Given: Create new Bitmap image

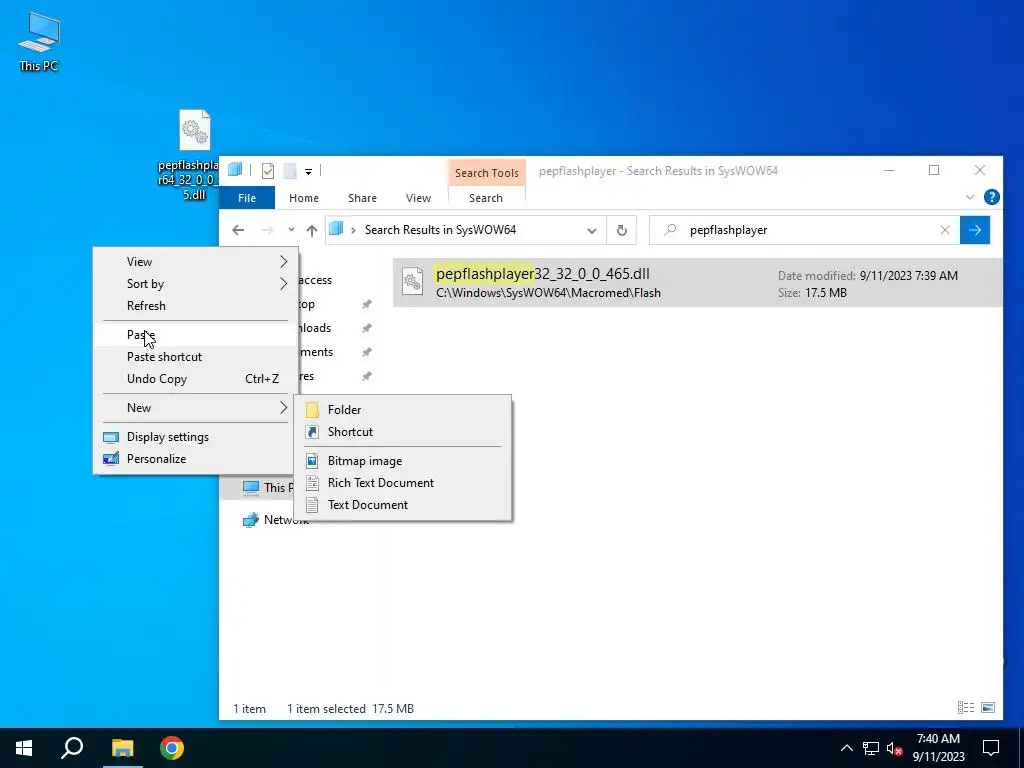Looking at the screenshot, I should [403, 461].
